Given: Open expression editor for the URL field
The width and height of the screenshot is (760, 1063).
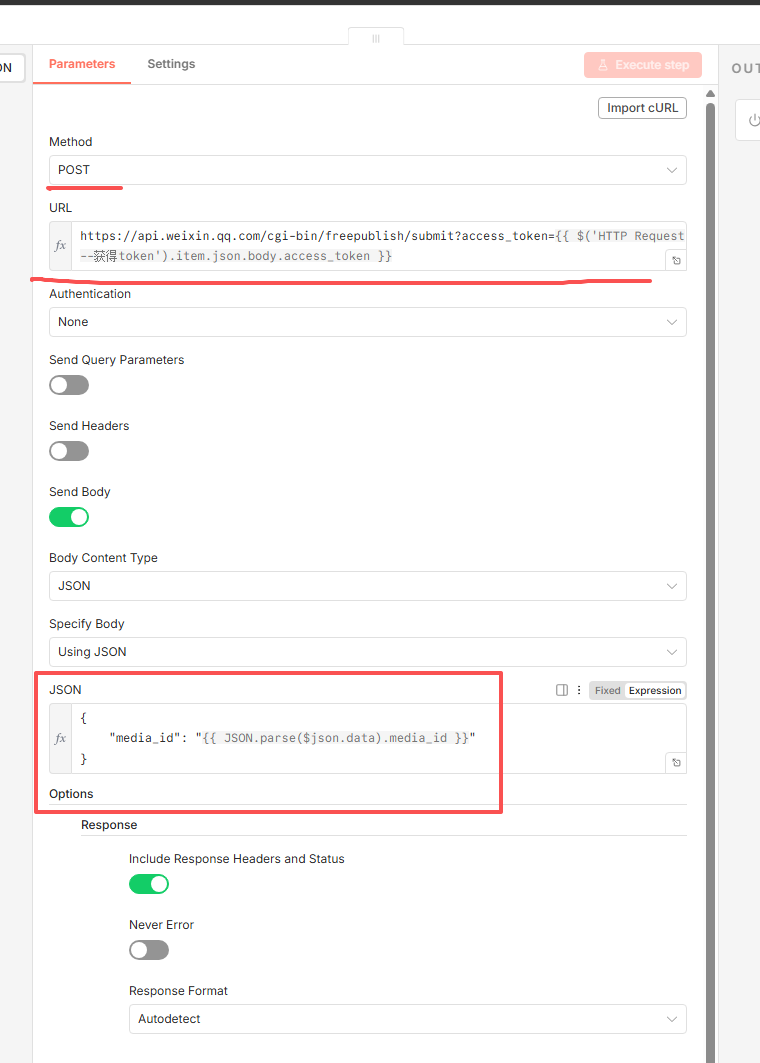Looking at the screenshot, I should pos(676,260).
